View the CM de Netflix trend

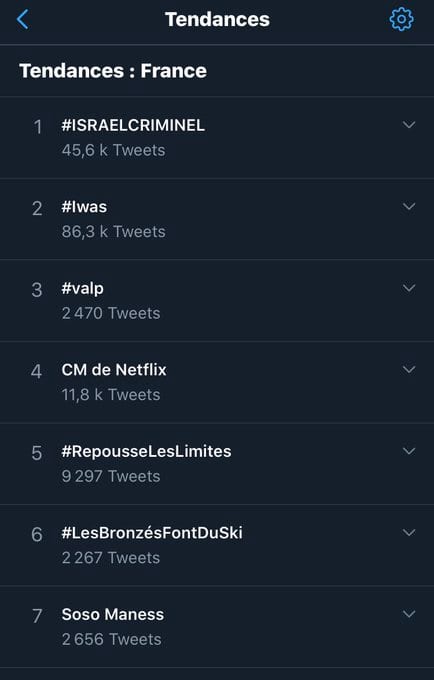pos(114,370)
